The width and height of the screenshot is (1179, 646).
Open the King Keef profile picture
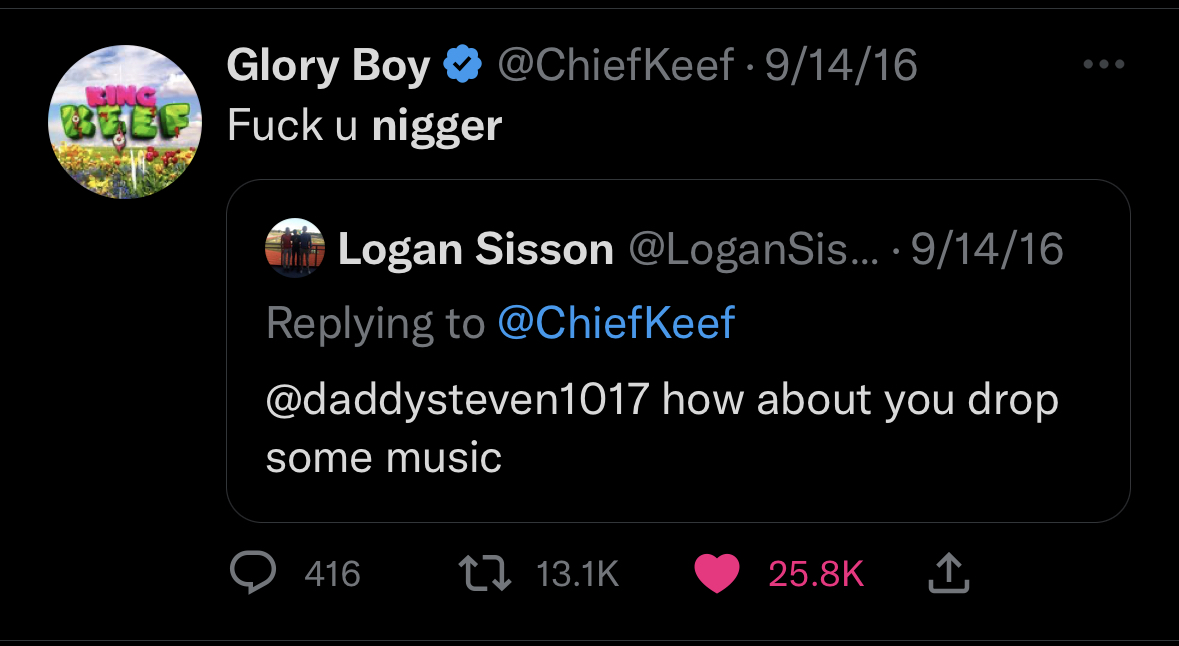click(125, 122)
